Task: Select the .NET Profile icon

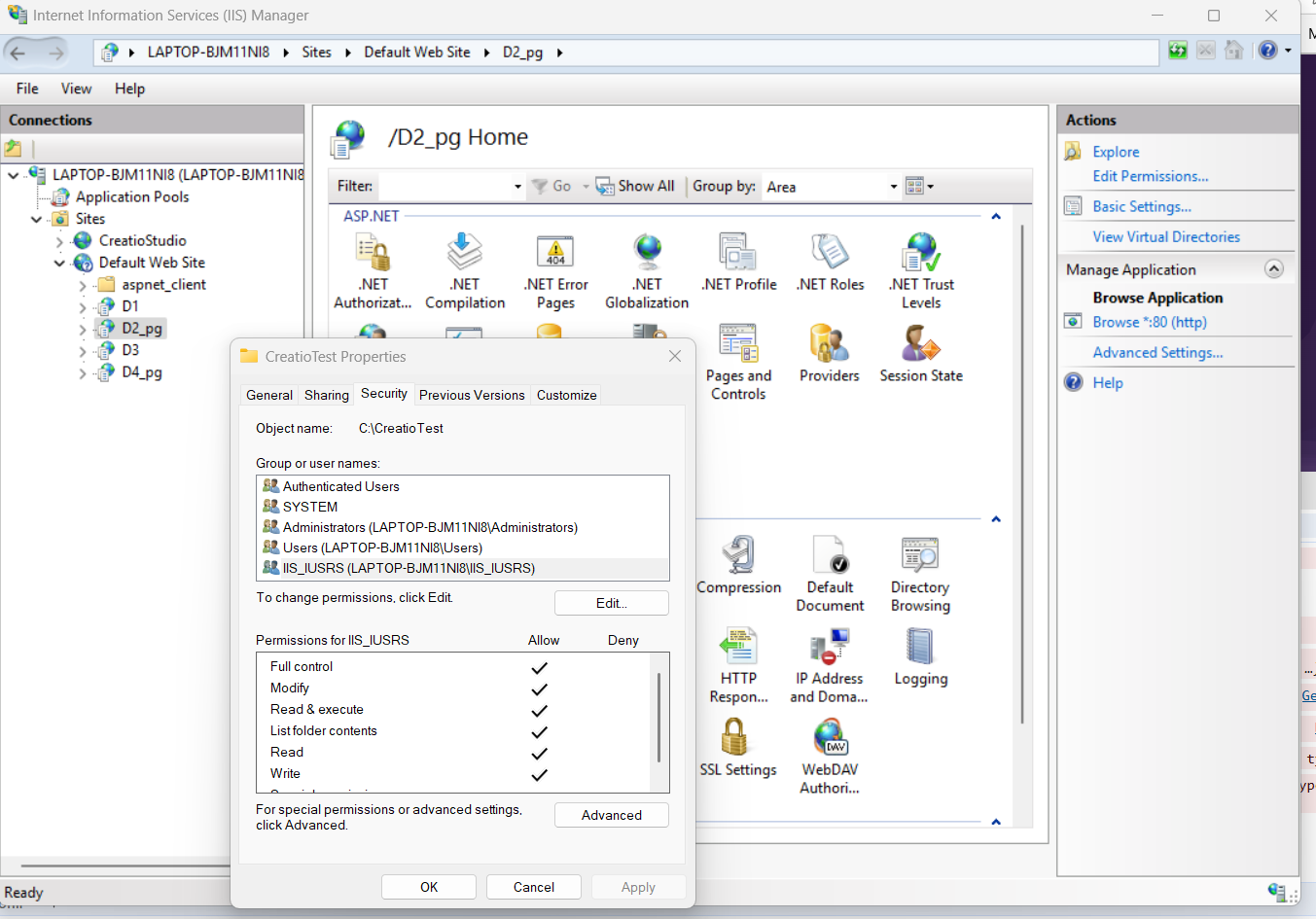Action: click(739, 263)
